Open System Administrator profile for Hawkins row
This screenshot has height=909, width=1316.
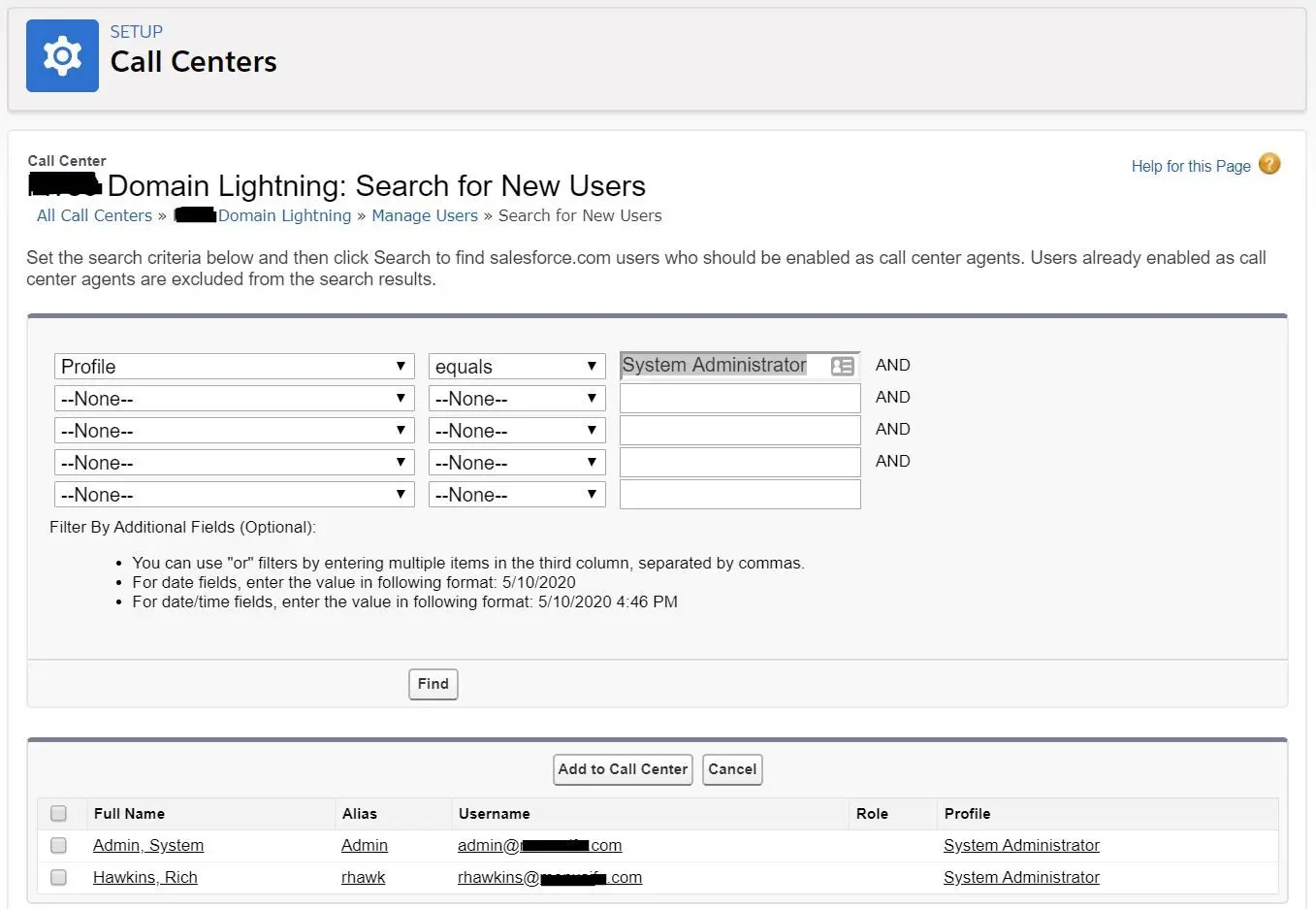click(x=1021, y=877)
